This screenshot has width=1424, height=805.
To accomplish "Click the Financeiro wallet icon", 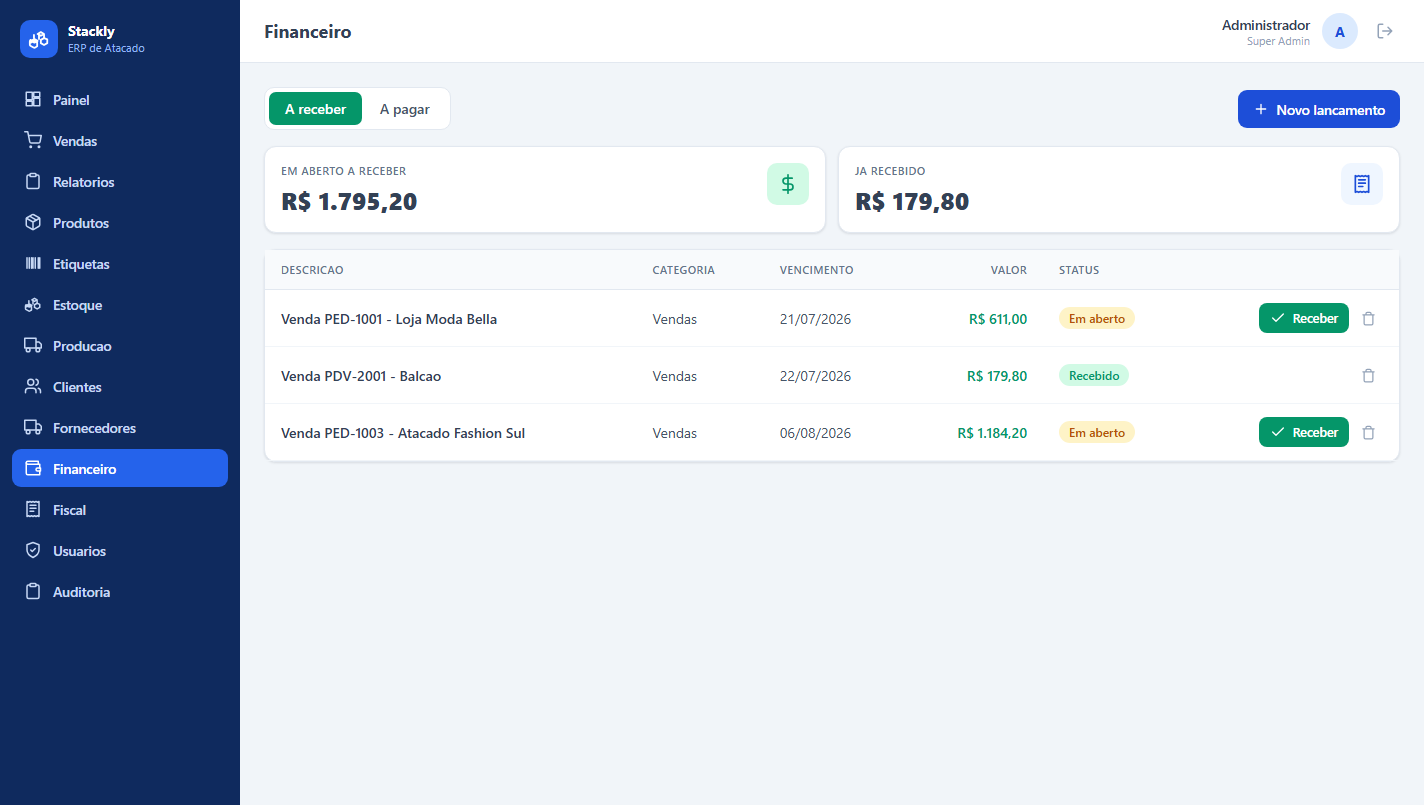I will click(33, 469).
